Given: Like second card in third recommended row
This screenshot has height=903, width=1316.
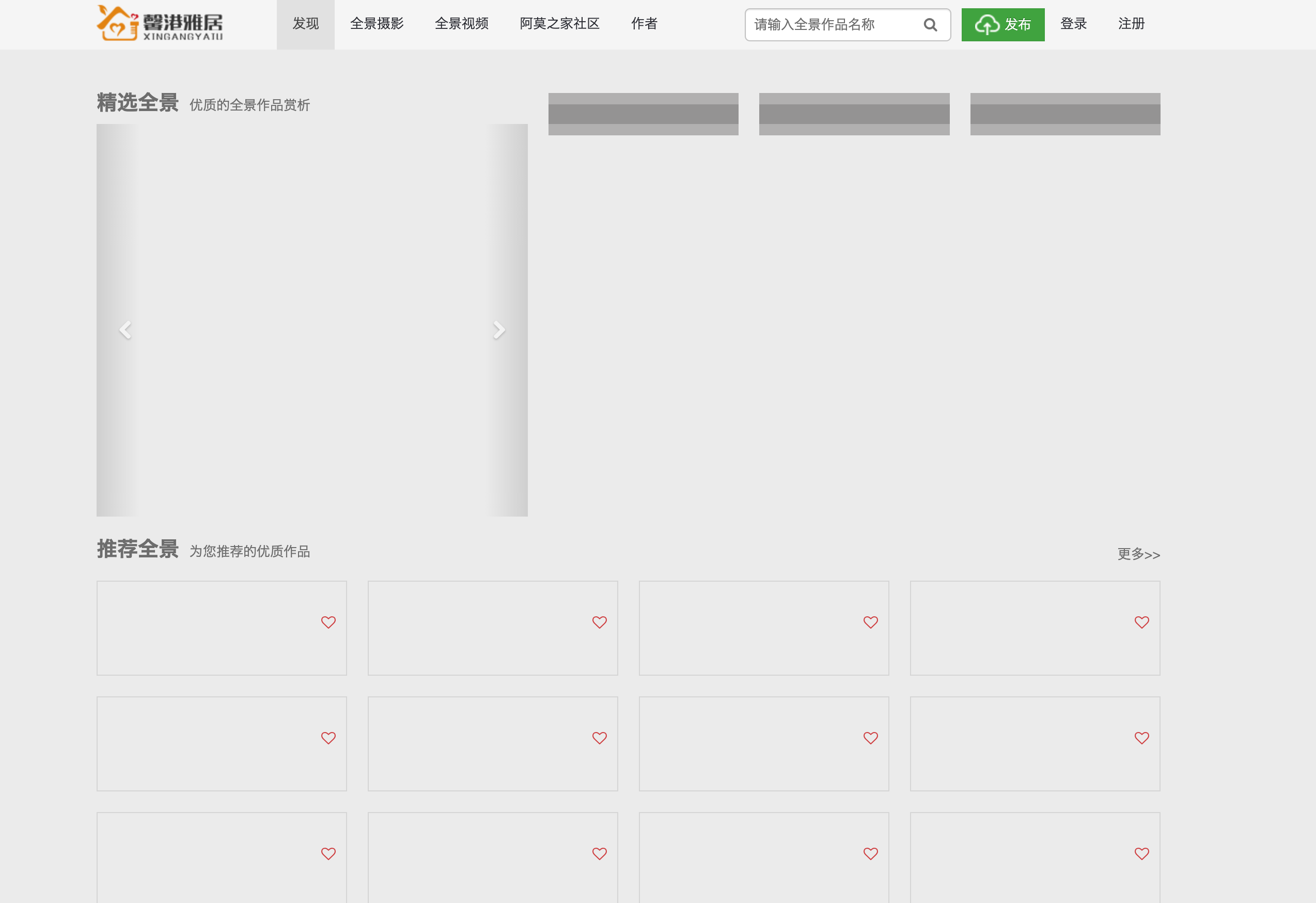Looking at the screenshot, I should coord(600,853).
